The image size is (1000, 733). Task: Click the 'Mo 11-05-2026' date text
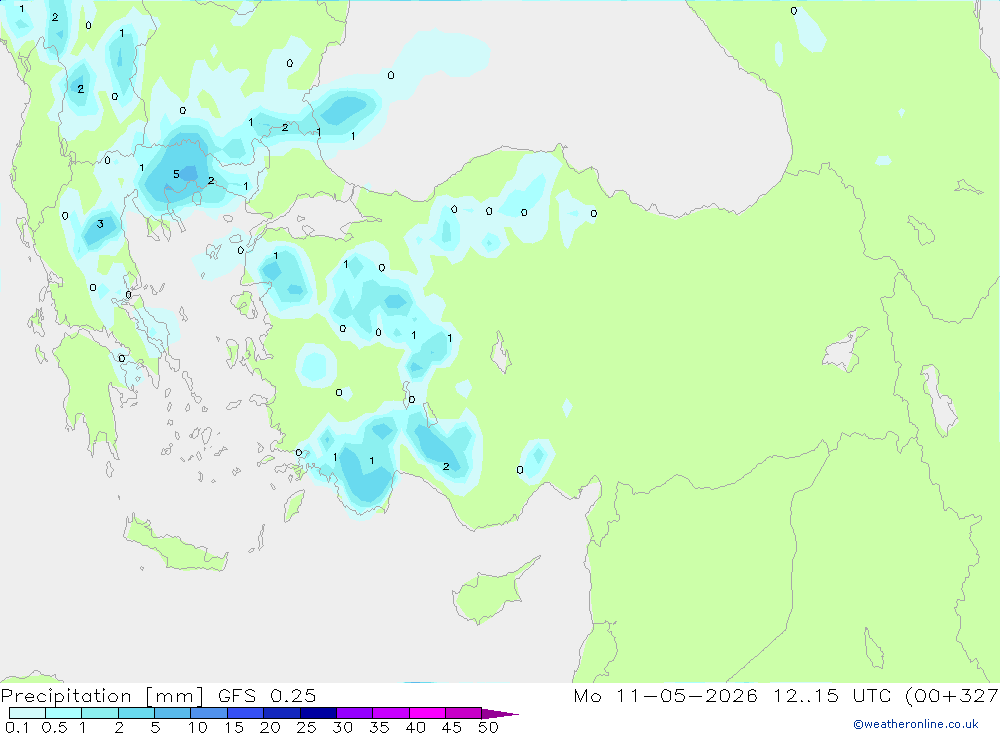(665, 695)
